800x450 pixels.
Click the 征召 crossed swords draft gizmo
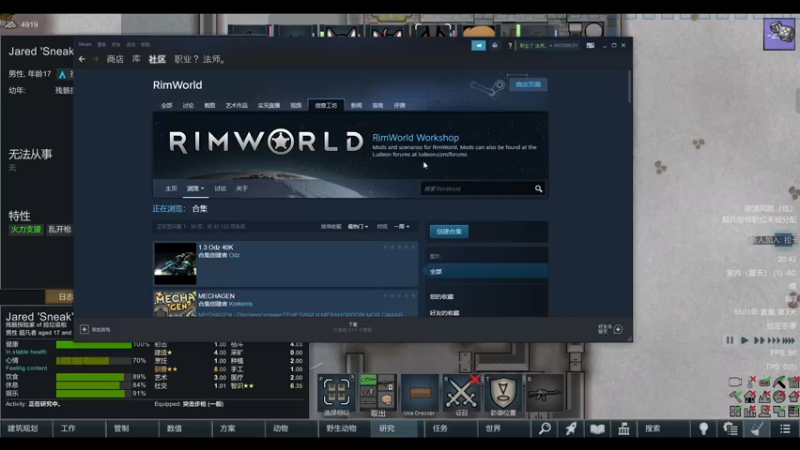click(x=461, y=392)
